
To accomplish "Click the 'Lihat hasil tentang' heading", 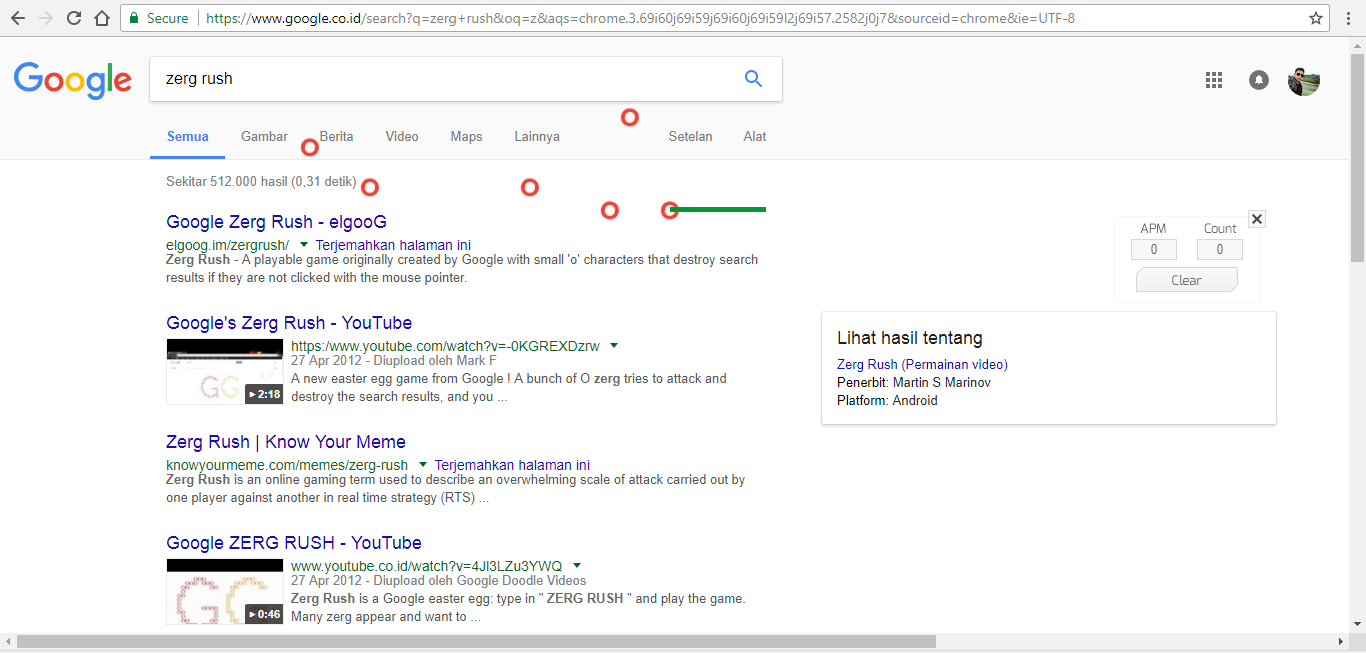I will tap(910, 338).
